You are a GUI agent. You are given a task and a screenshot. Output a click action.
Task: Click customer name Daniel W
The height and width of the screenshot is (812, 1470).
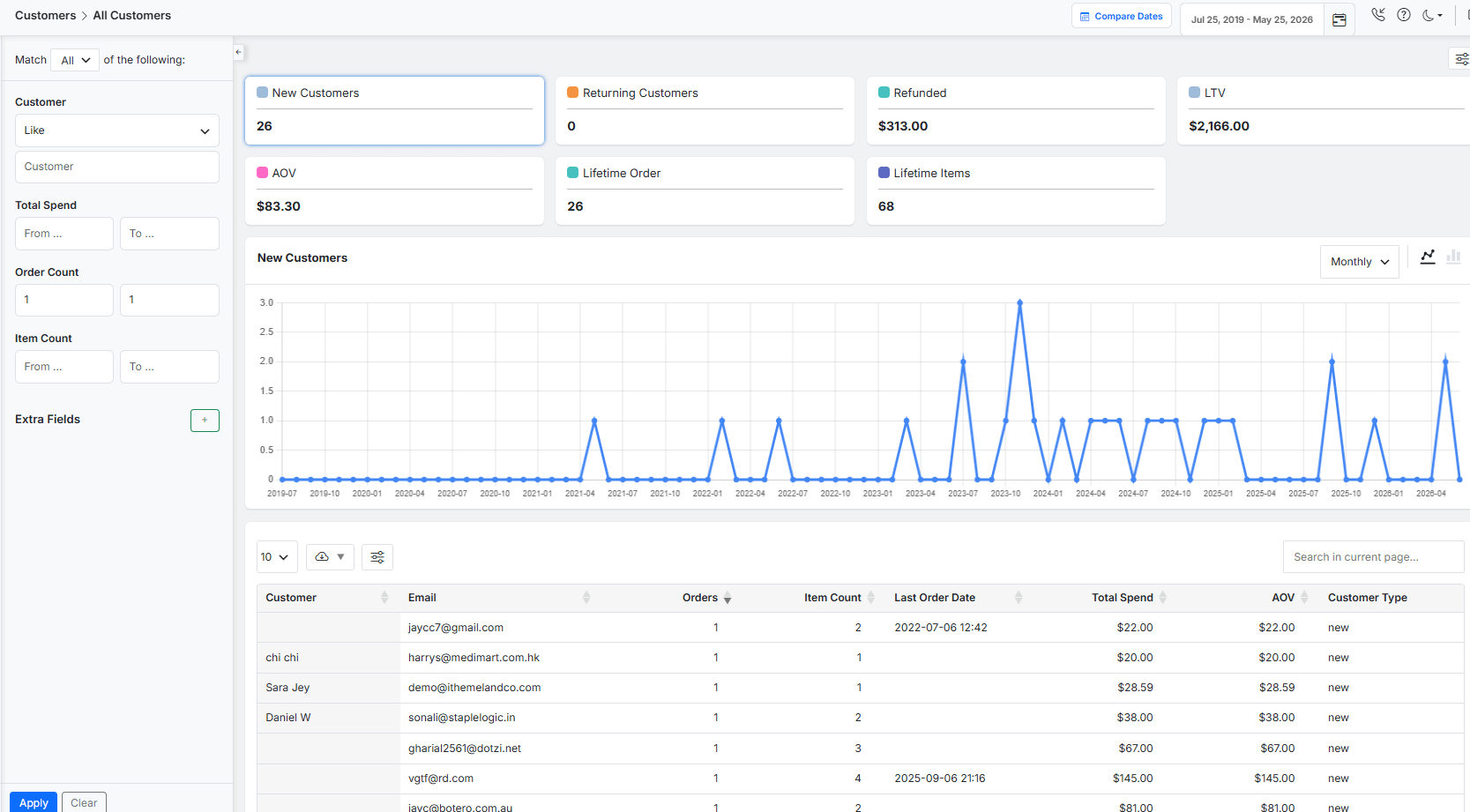288,718
